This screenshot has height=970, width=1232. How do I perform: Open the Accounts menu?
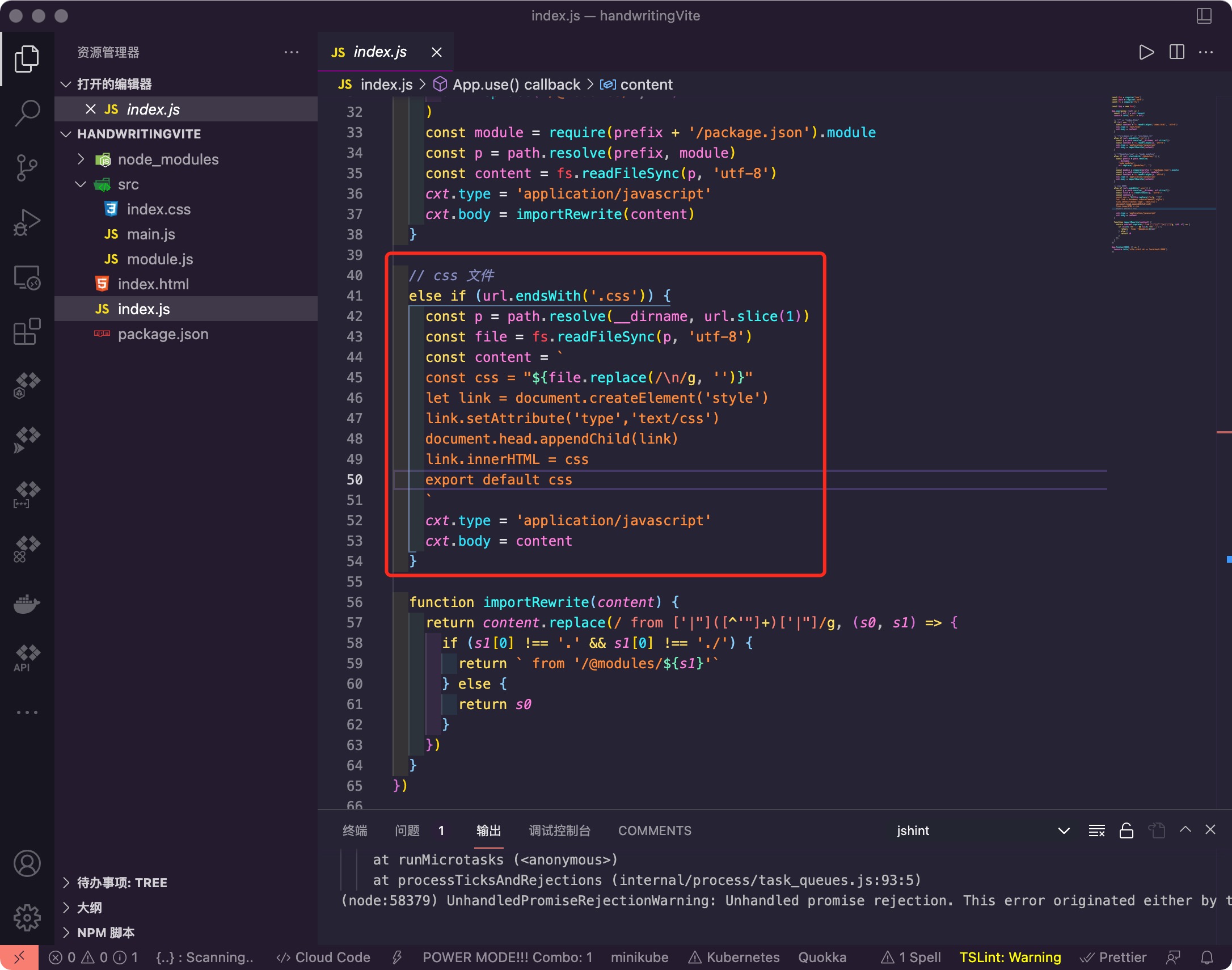click(x=27, y=863)
